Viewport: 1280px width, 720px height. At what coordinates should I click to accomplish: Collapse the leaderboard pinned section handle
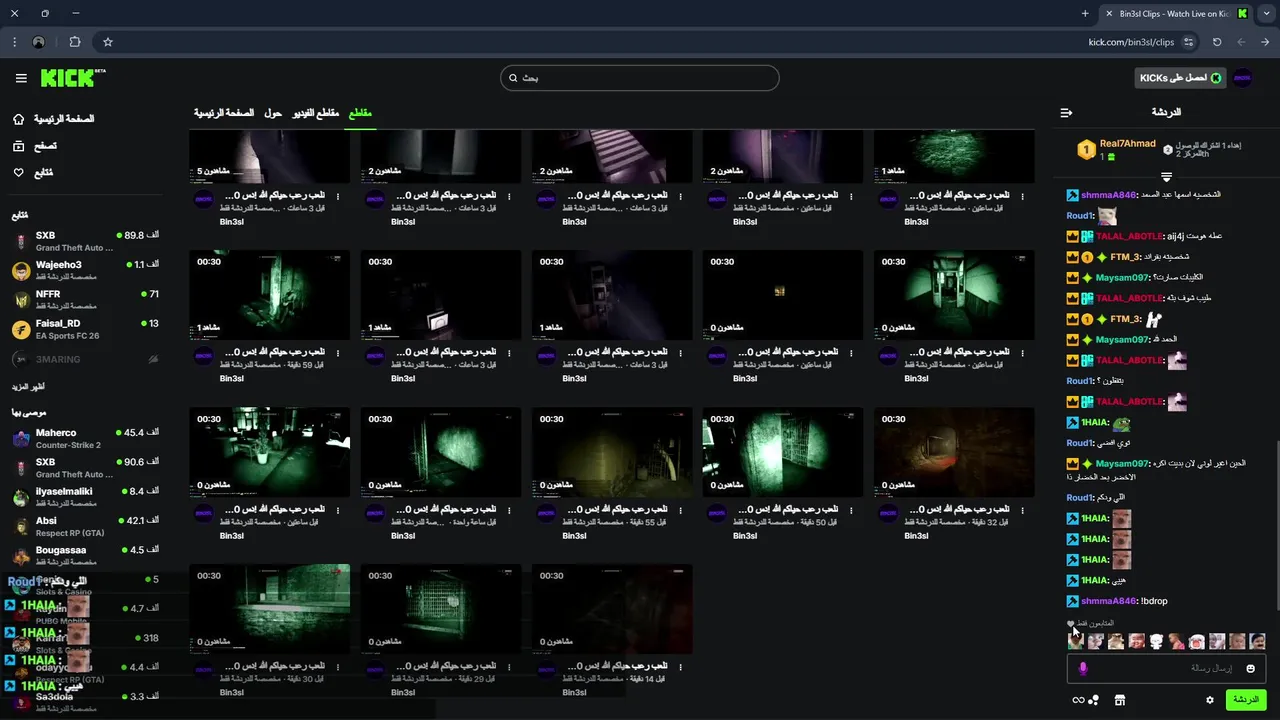pyautogui.click(x=1166, y=177)
